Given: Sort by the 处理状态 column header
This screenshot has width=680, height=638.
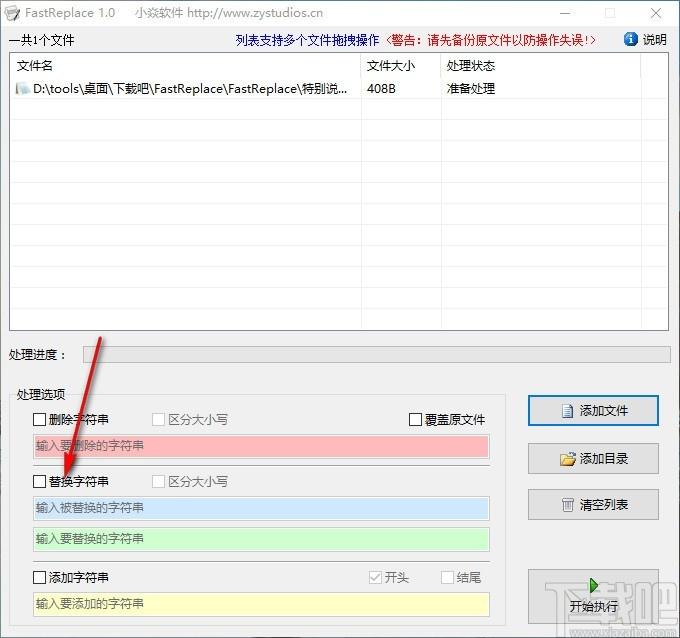Looking at the screenshot, I should pos(541,66).
